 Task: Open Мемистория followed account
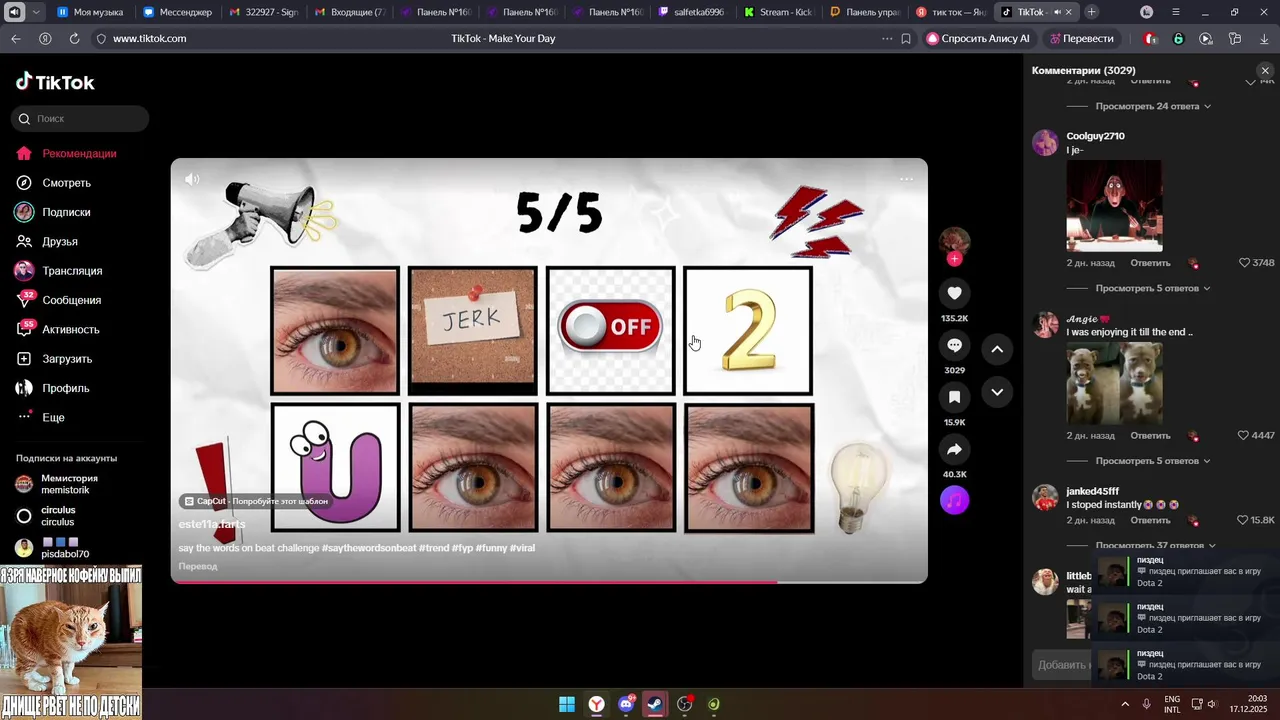(60, 484)
